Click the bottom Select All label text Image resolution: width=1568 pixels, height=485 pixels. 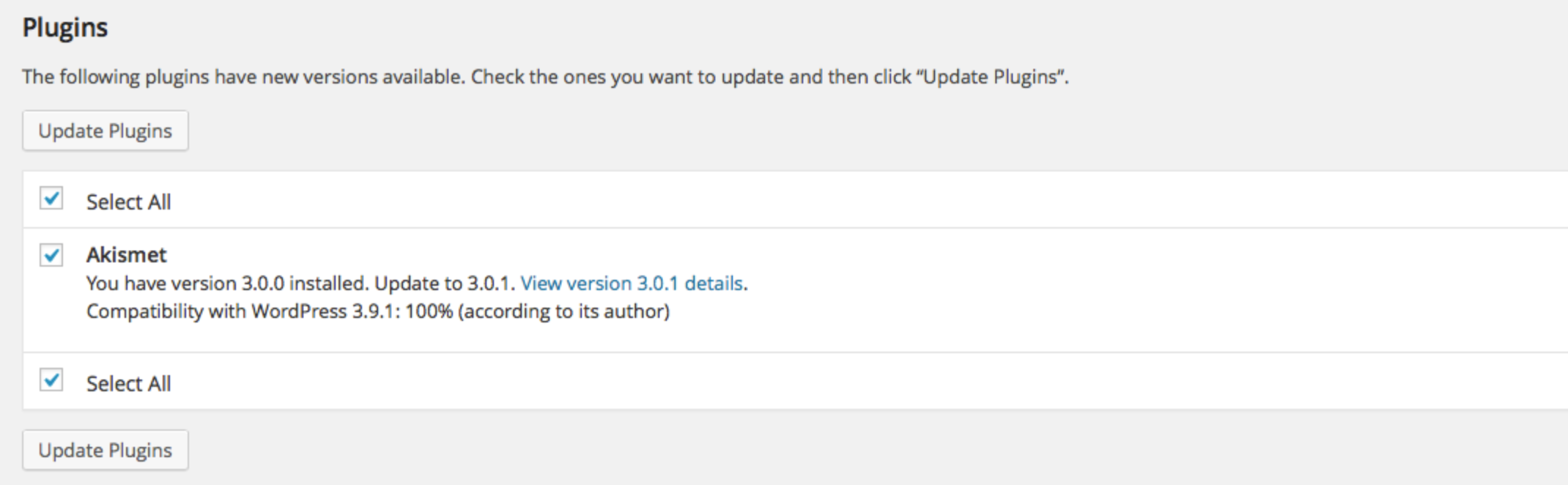point(128,384)
